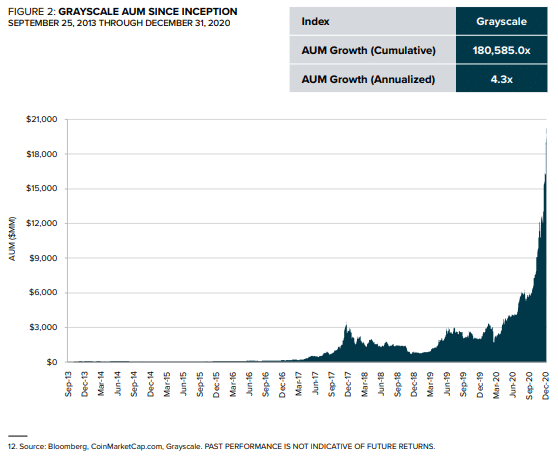Screen dimensions: 558x456
Task: Click the 'Mar-16' x-axis label
Action: (232, 384)
